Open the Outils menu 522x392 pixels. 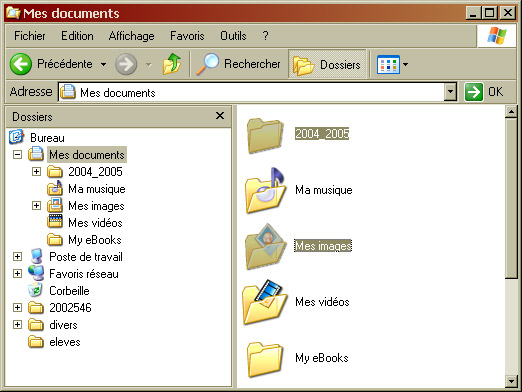tap(233, 36)
